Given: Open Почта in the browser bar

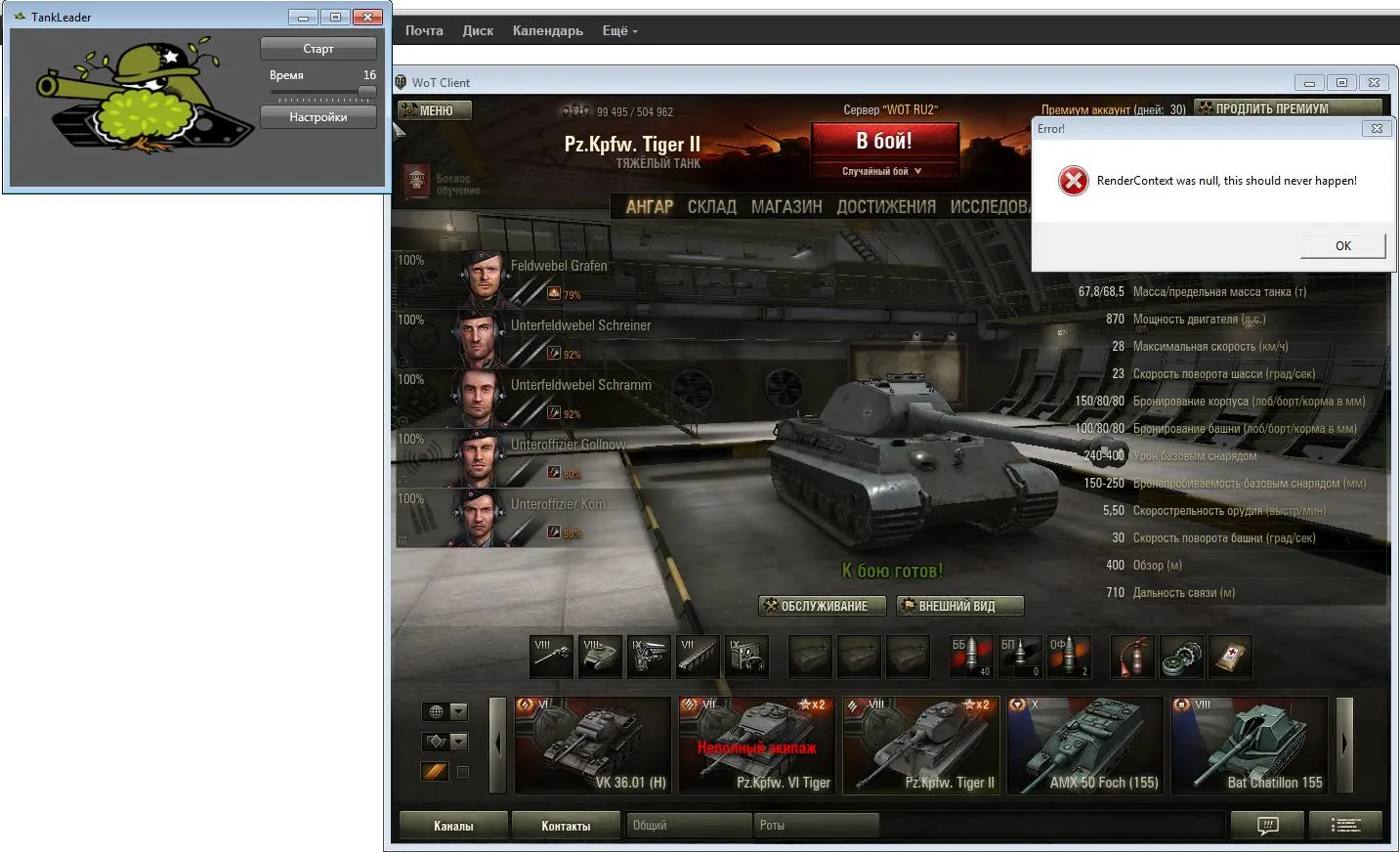Looking at the screenshot, I should tap(424, 30).
